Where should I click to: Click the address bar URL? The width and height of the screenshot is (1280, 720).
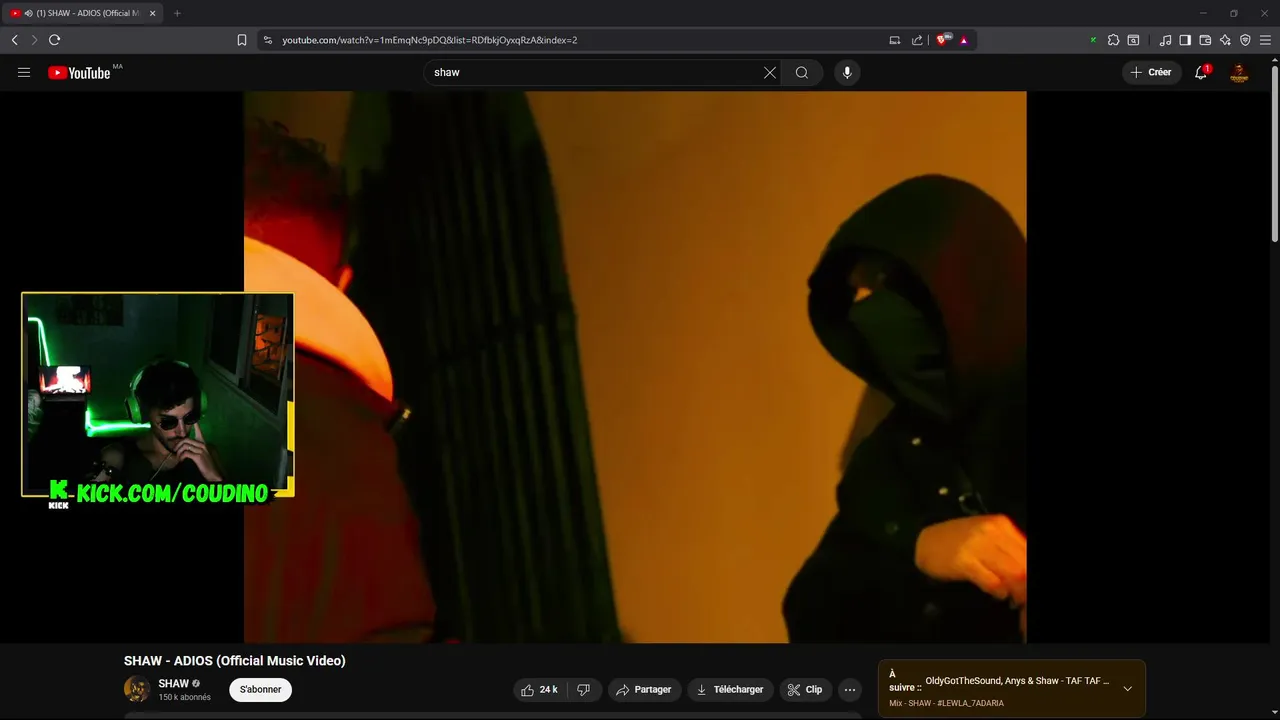[430, 40]
